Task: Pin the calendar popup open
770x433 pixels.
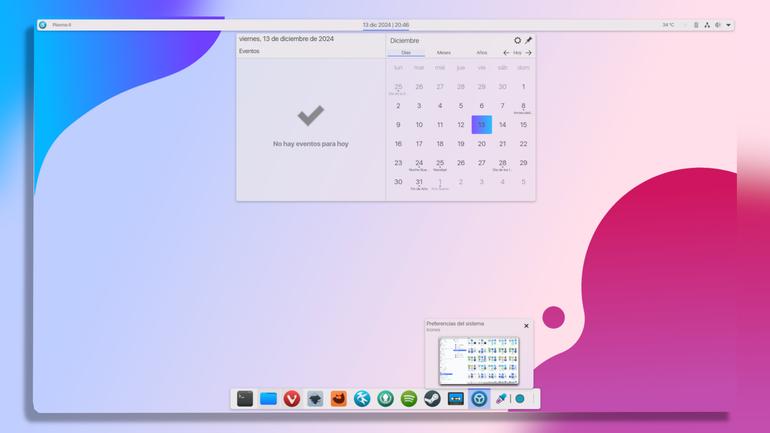Action: pyautogui.click(x=528, y=40)
